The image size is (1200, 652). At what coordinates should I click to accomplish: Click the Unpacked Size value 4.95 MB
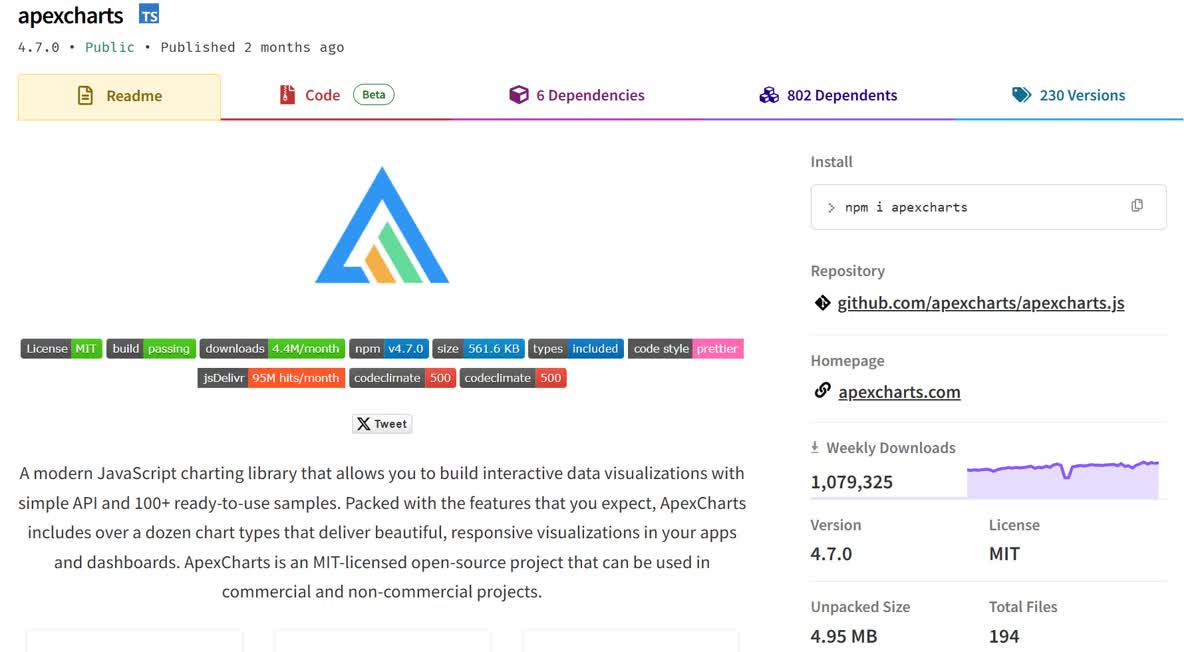click(x=844, y=636)
